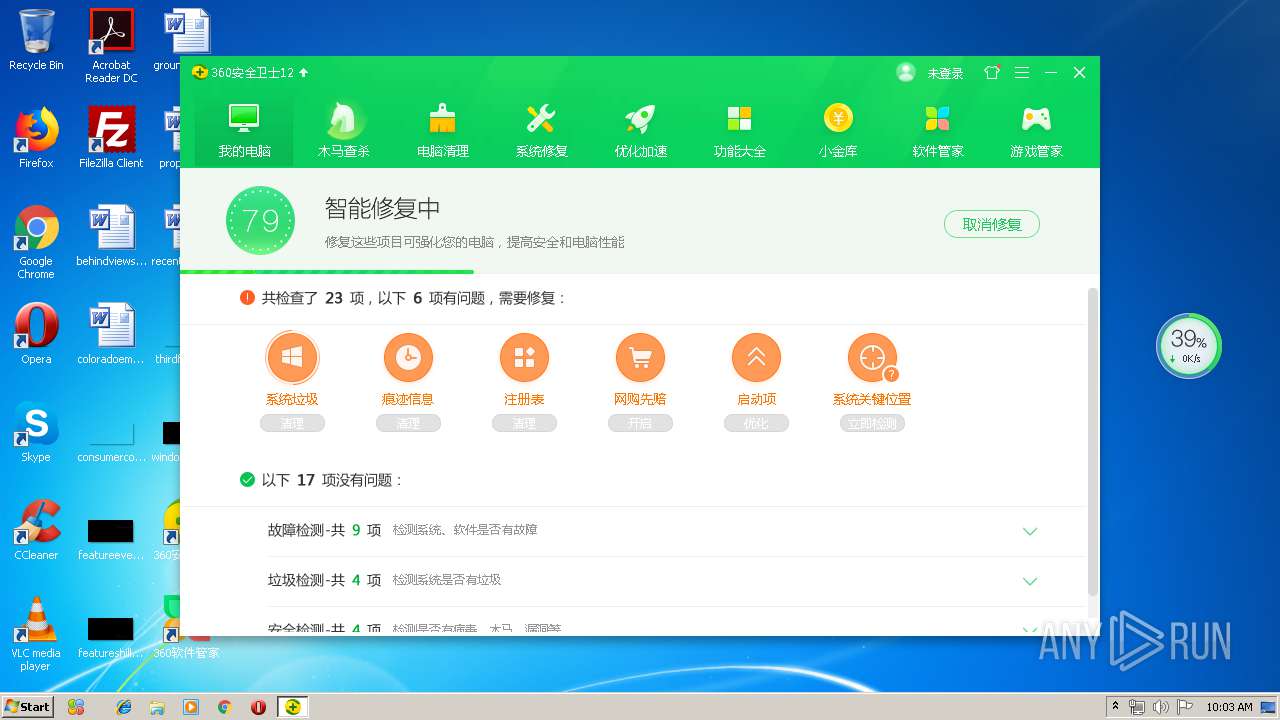Click the 故障检测-共 9 项 row text
The height and width of the screenshot is (720, 1280).
pos(324,530)
